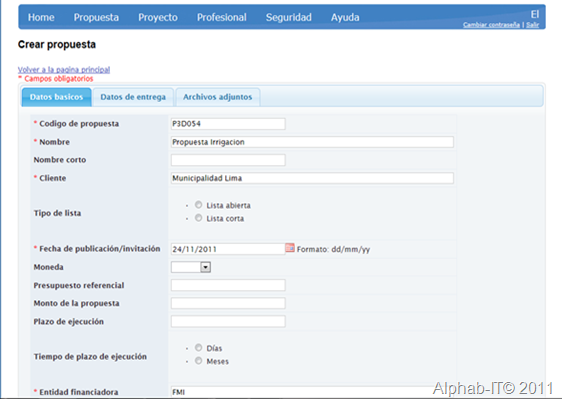Focus the Nombre corto input
The height and width of the screenshot is (399, 562).
pyautogui.click(x=228, y=160)
